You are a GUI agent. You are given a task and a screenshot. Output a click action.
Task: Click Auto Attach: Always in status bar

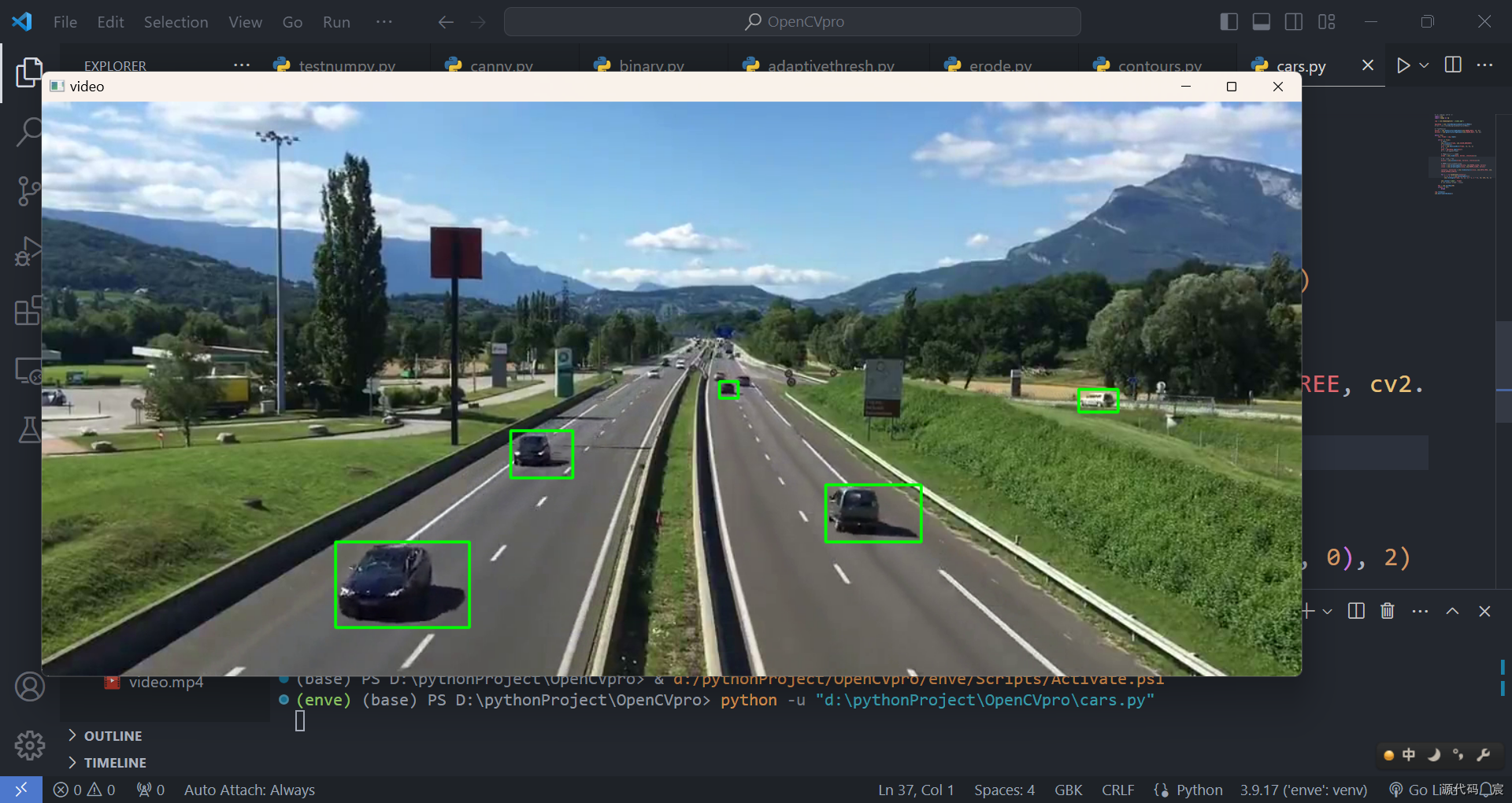(250, 790)
